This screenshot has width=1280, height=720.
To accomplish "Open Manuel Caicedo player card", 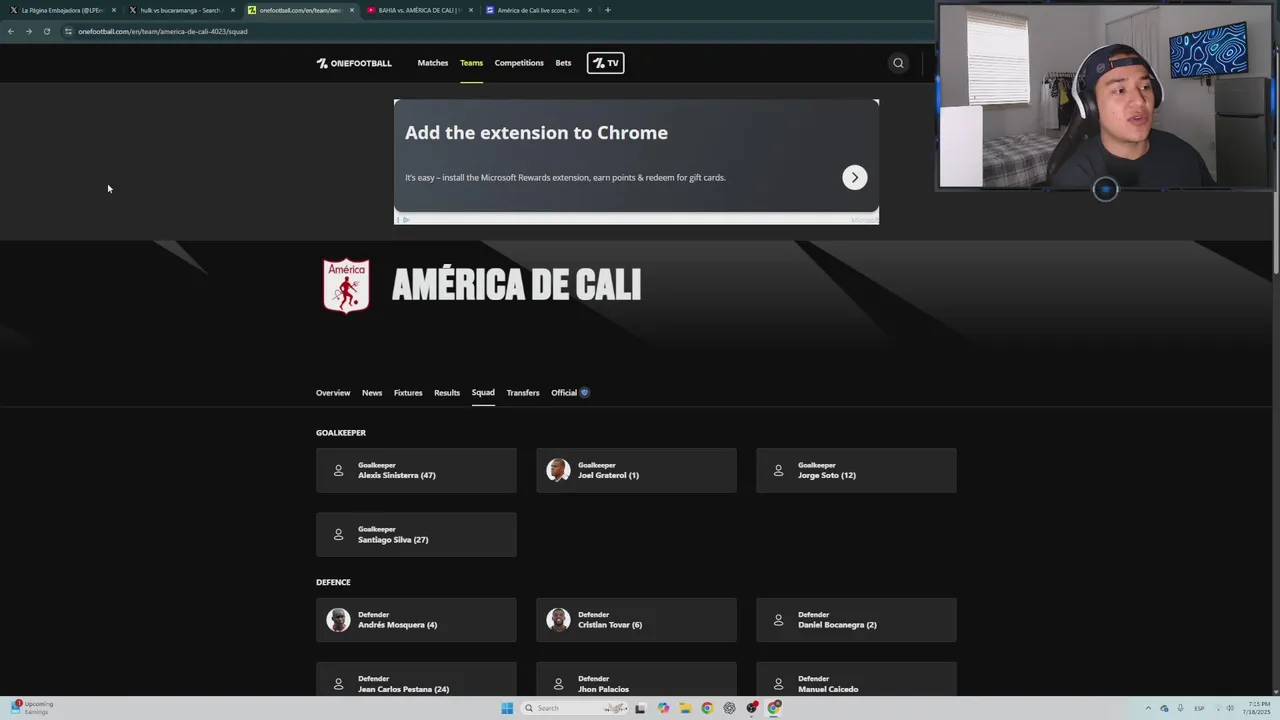I will tap(856, 680).
